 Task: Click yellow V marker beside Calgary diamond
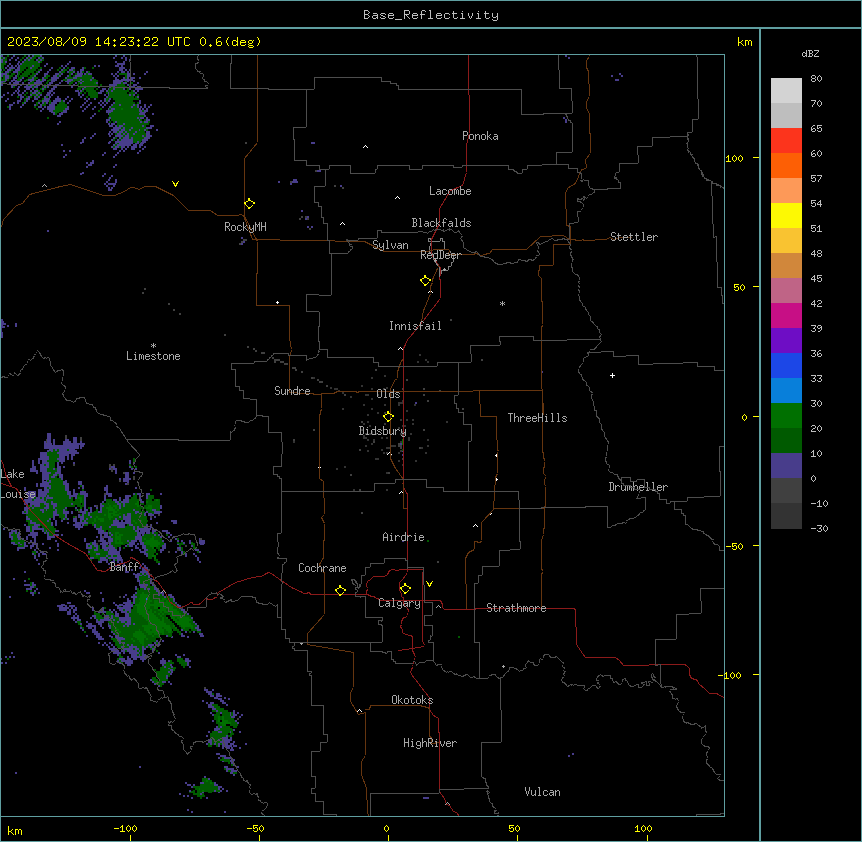[429, 584]
